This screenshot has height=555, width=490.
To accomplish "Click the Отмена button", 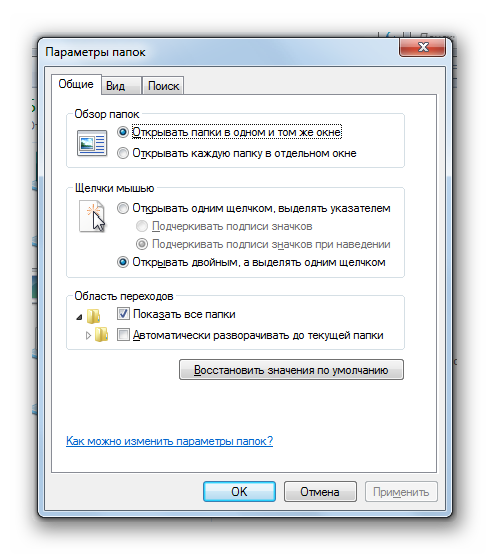I will (x=320, y=491).
